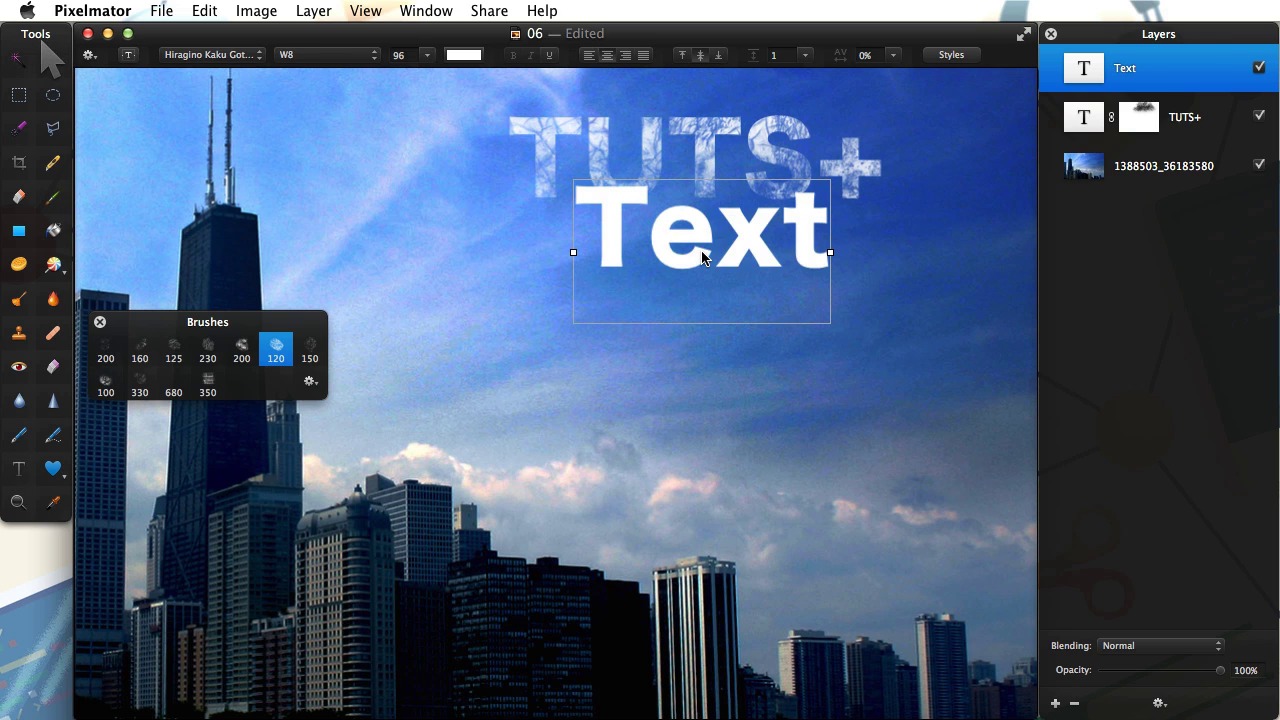Select the Move arrow tool
The height and width of the screenshot is (720, 1280).
tap(52, 60)
